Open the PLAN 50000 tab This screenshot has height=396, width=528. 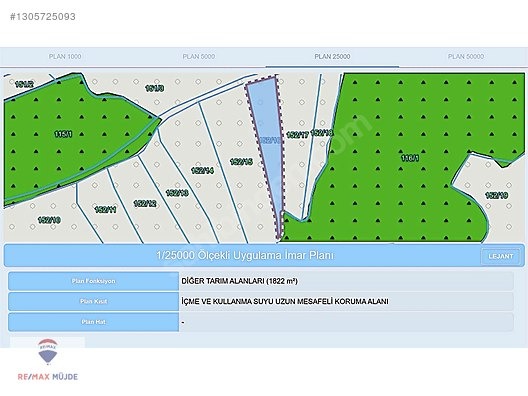466,57
